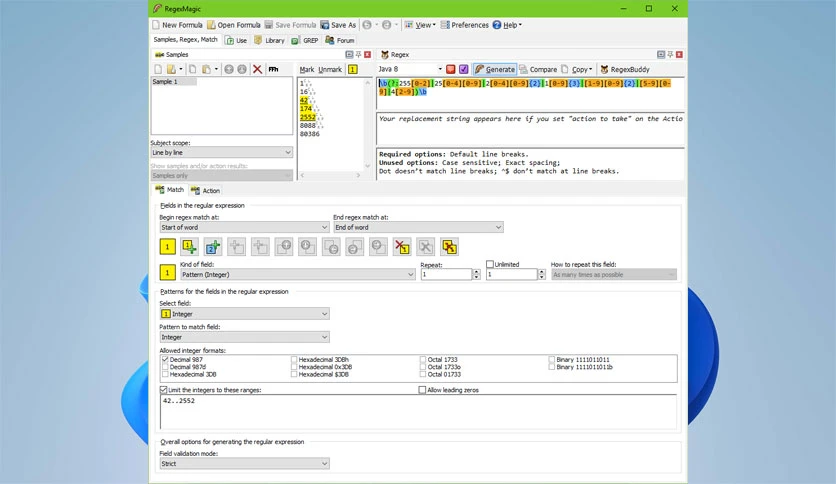The height and width of the screenshot is (484, 836).
Task: Create a new sample in the Samples toolbar
Action: click(158, 69)
